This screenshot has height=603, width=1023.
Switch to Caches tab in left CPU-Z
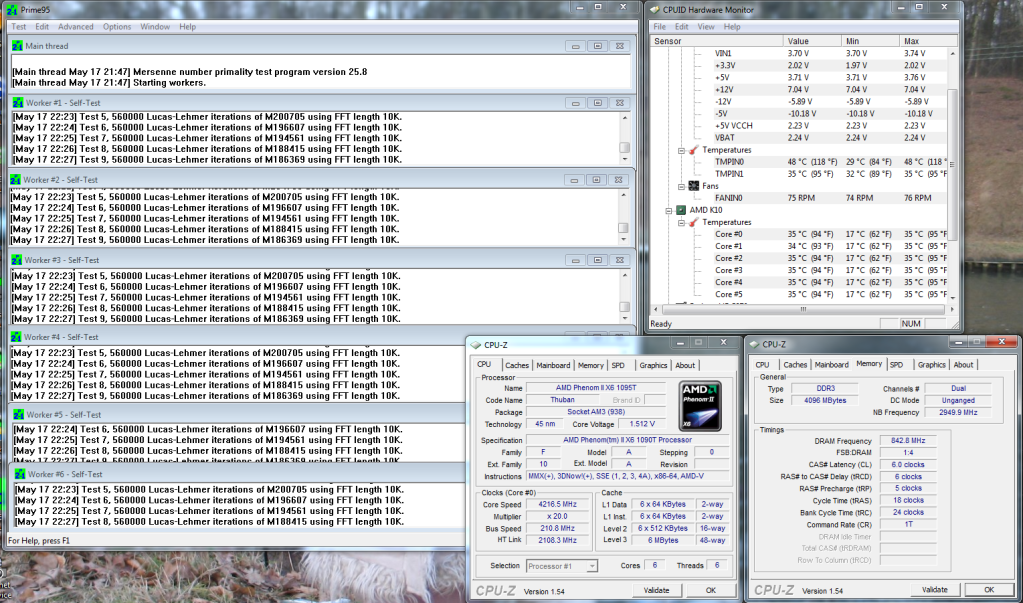click(x=517, y=365)
